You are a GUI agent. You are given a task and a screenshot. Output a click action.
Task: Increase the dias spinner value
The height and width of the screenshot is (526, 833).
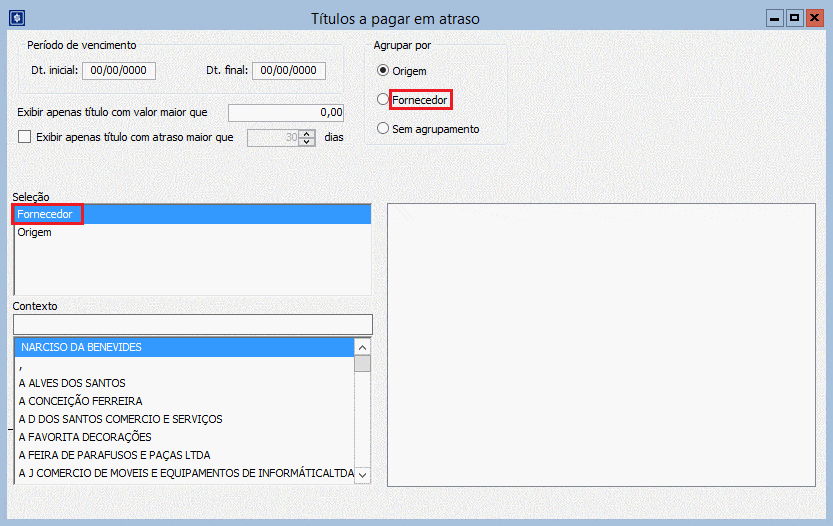308,133
